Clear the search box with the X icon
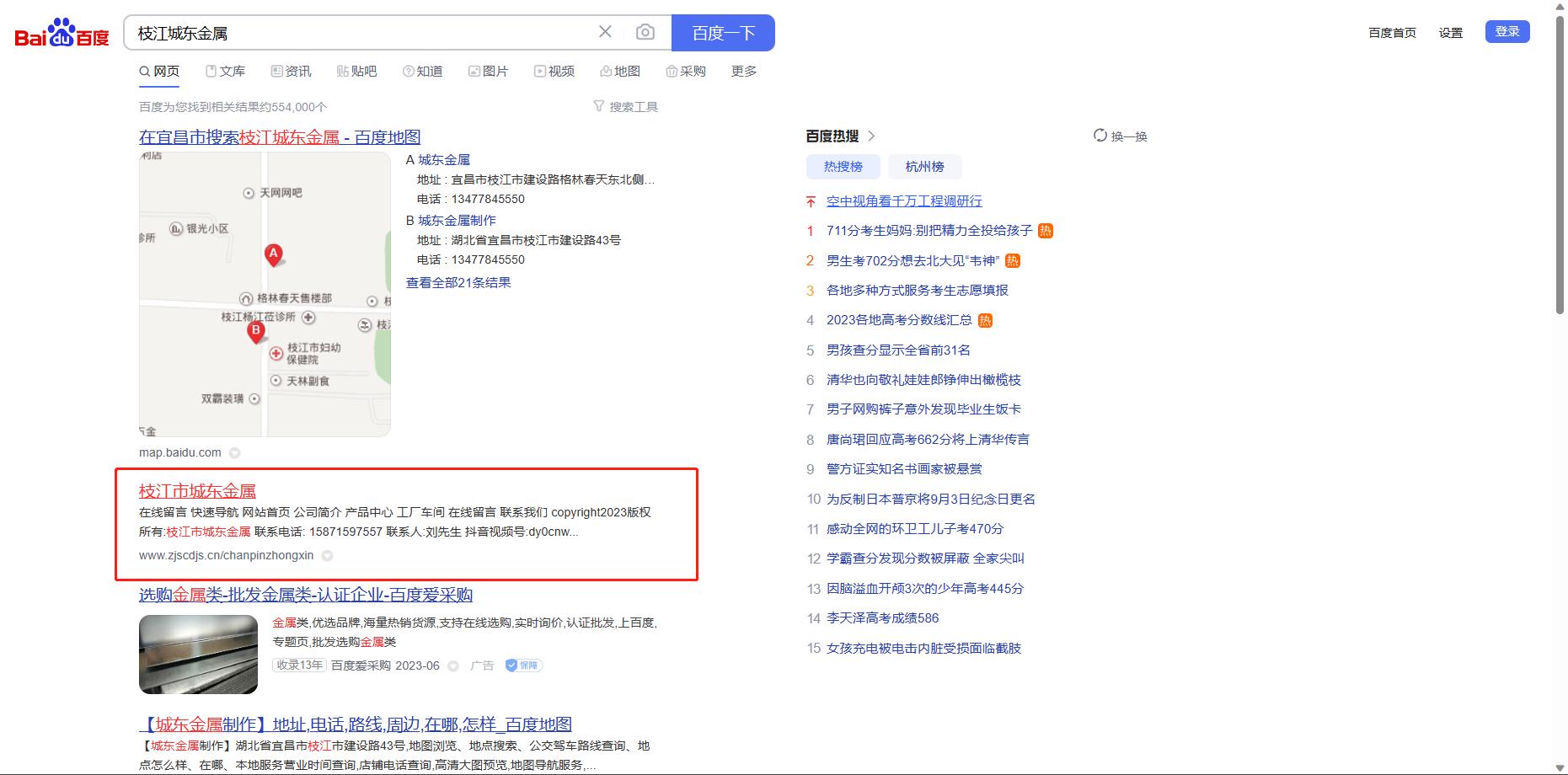 click(604, 31)
